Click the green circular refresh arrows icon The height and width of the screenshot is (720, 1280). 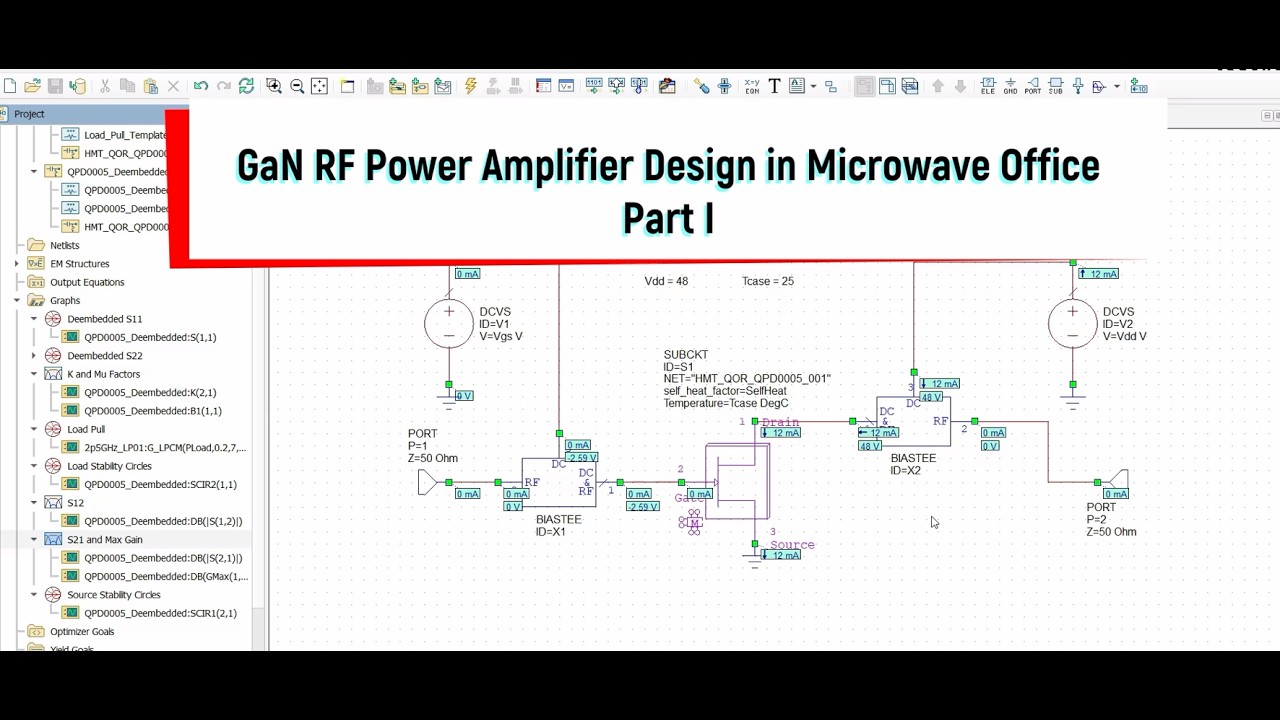coord(246,87)
